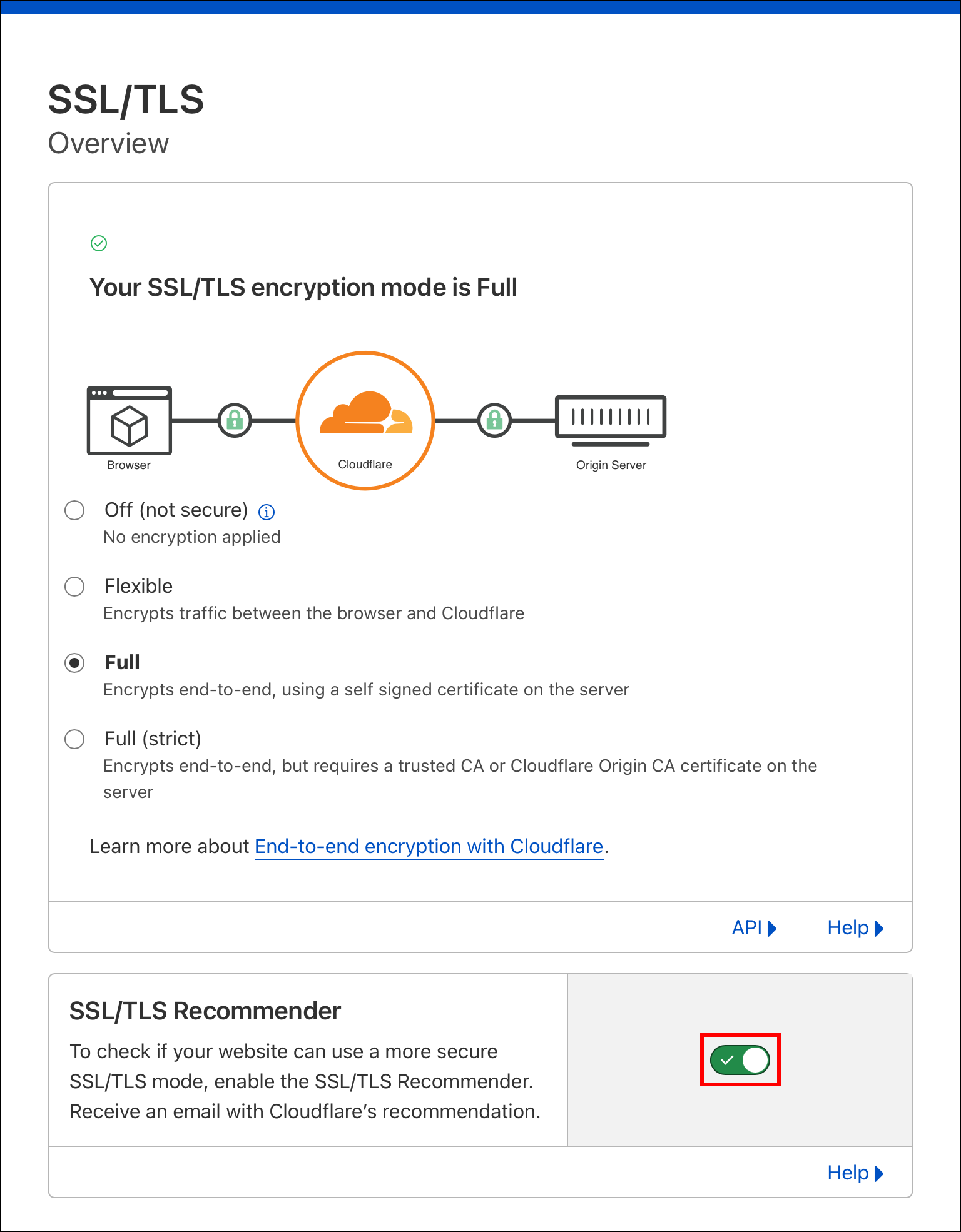Select the Flexible encryption mode
This screenshot has height=1232, width=961.
click(74, 587)
